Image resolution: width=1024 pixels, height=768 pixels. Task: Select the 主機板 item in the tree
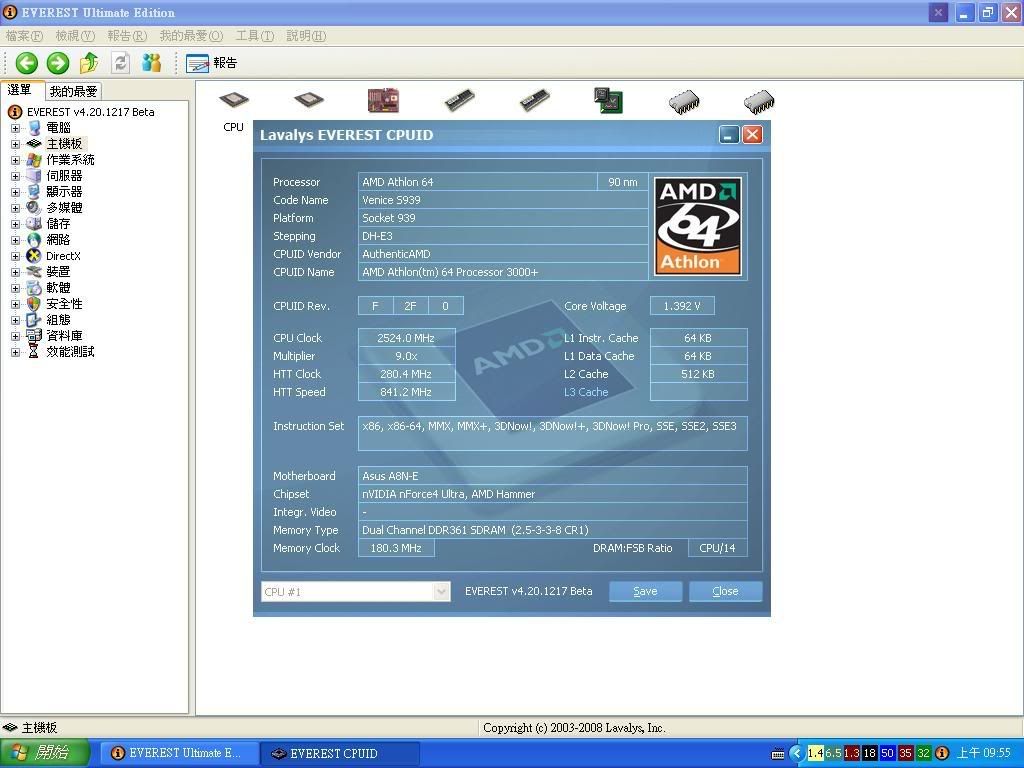[65, 144]
